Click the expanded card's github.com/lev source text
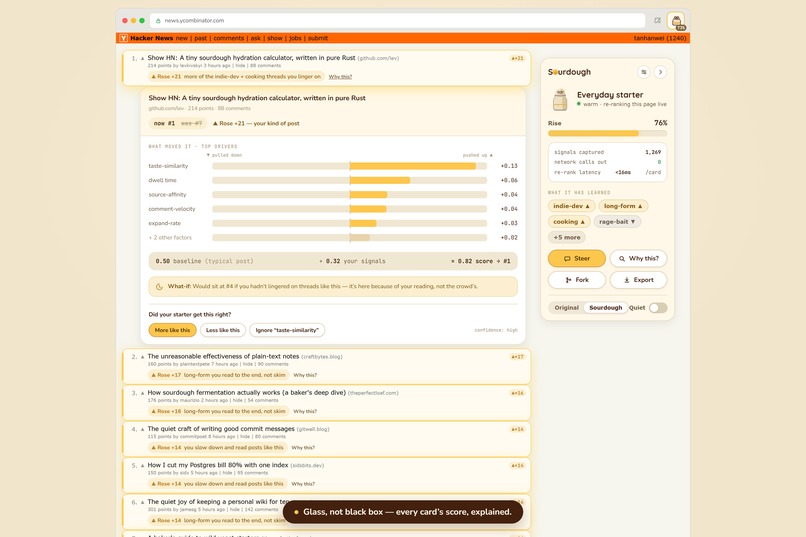 pos(166,108)
